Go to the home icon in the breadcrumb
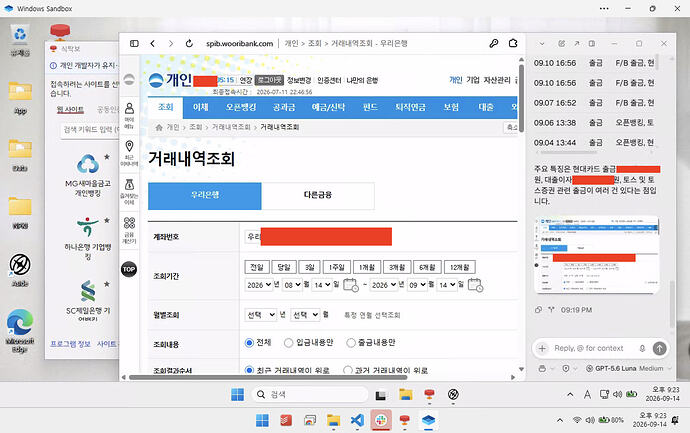The image size is (690, 433). [159, 127]
